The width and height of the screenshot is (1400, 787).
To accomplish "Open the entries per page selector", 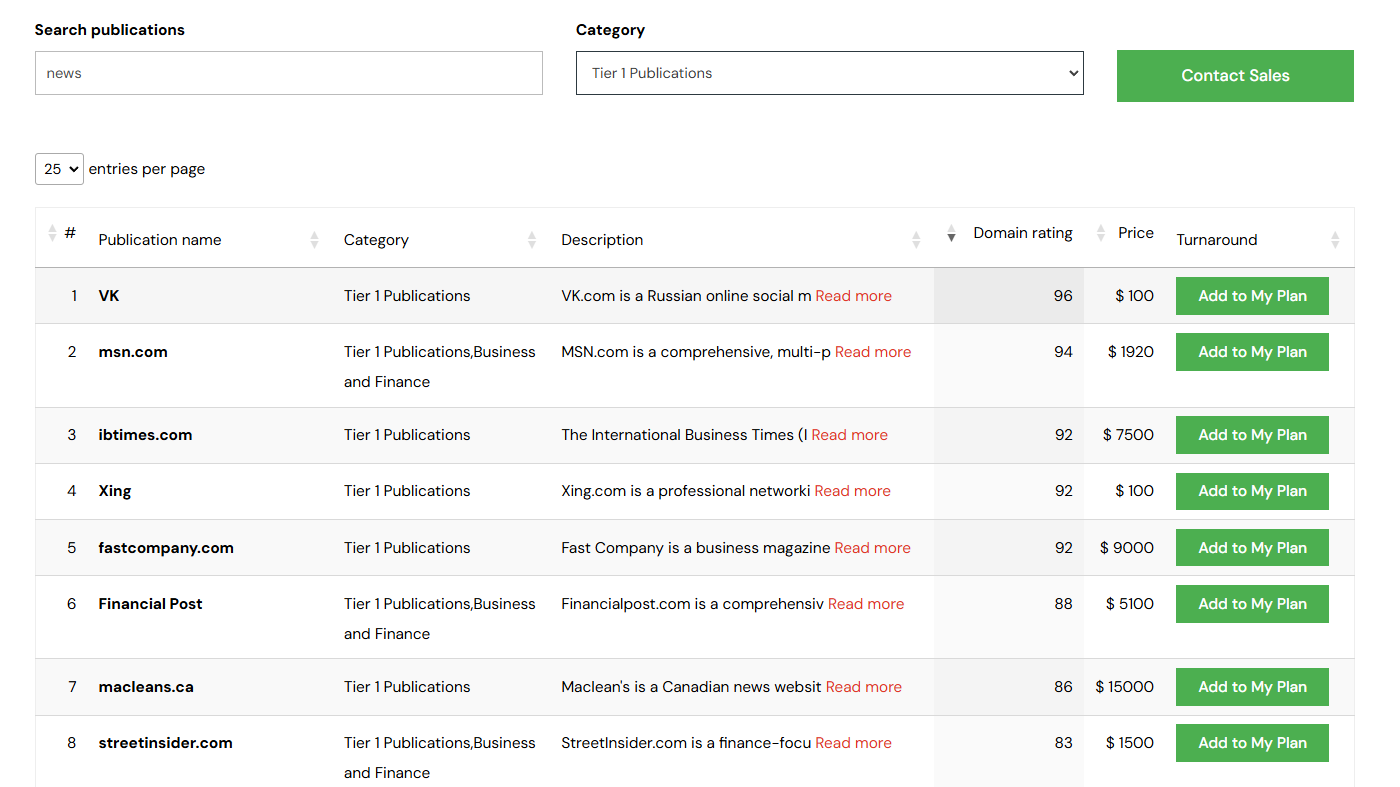I will tap(59, 169).
